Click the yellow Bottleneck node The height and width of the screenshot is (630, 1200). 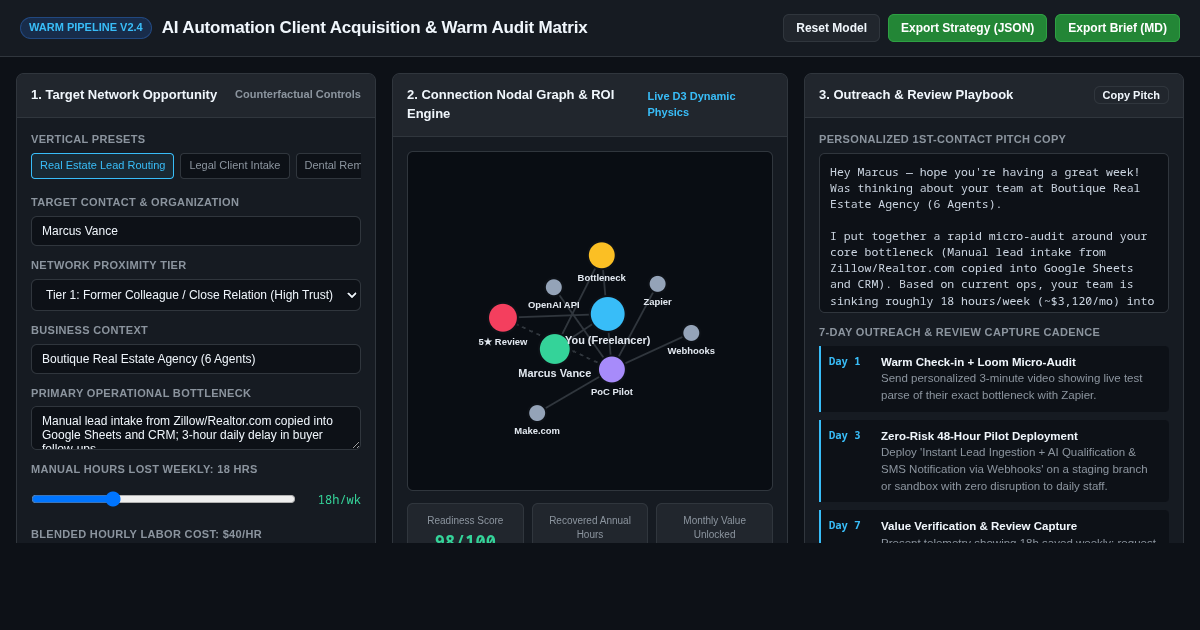(x=602, y=255)
